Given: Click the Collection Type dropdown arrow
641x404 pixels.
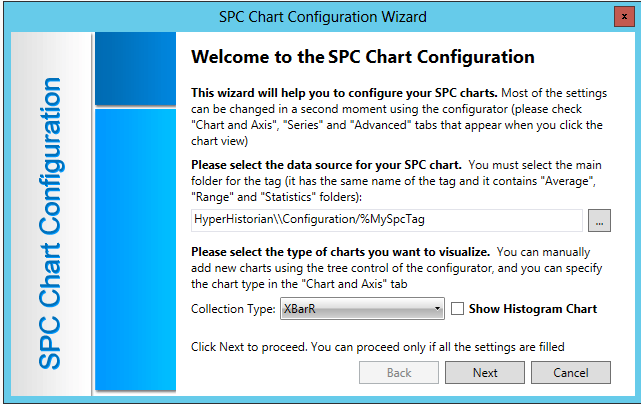Looking at the screenshot, I should coord(438,309).
